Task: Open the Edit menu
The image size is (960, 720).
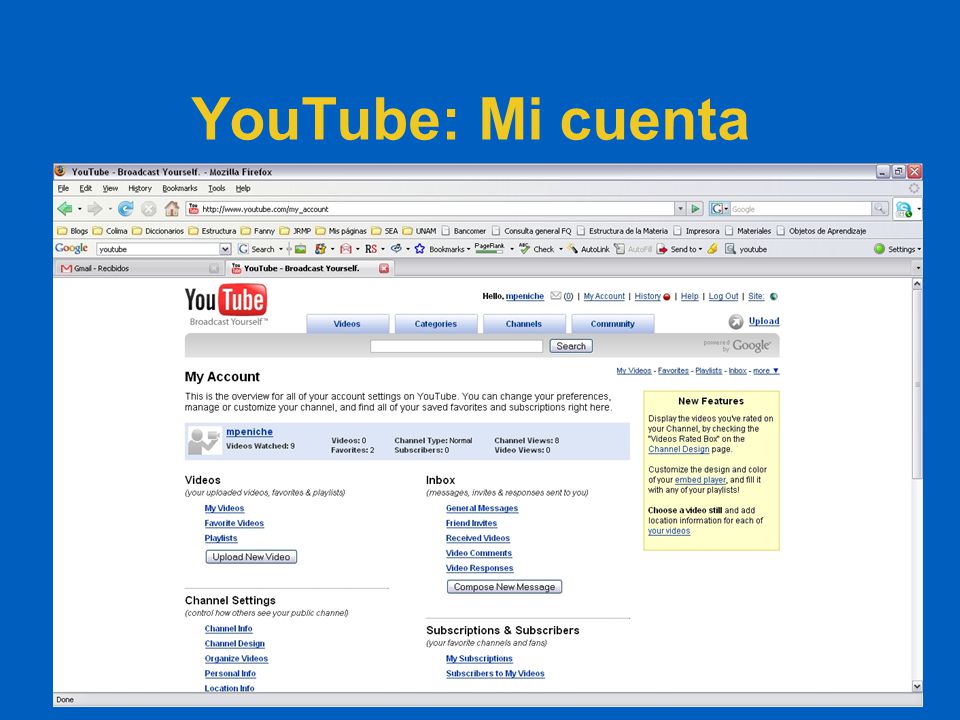Action: coord(86,189)
